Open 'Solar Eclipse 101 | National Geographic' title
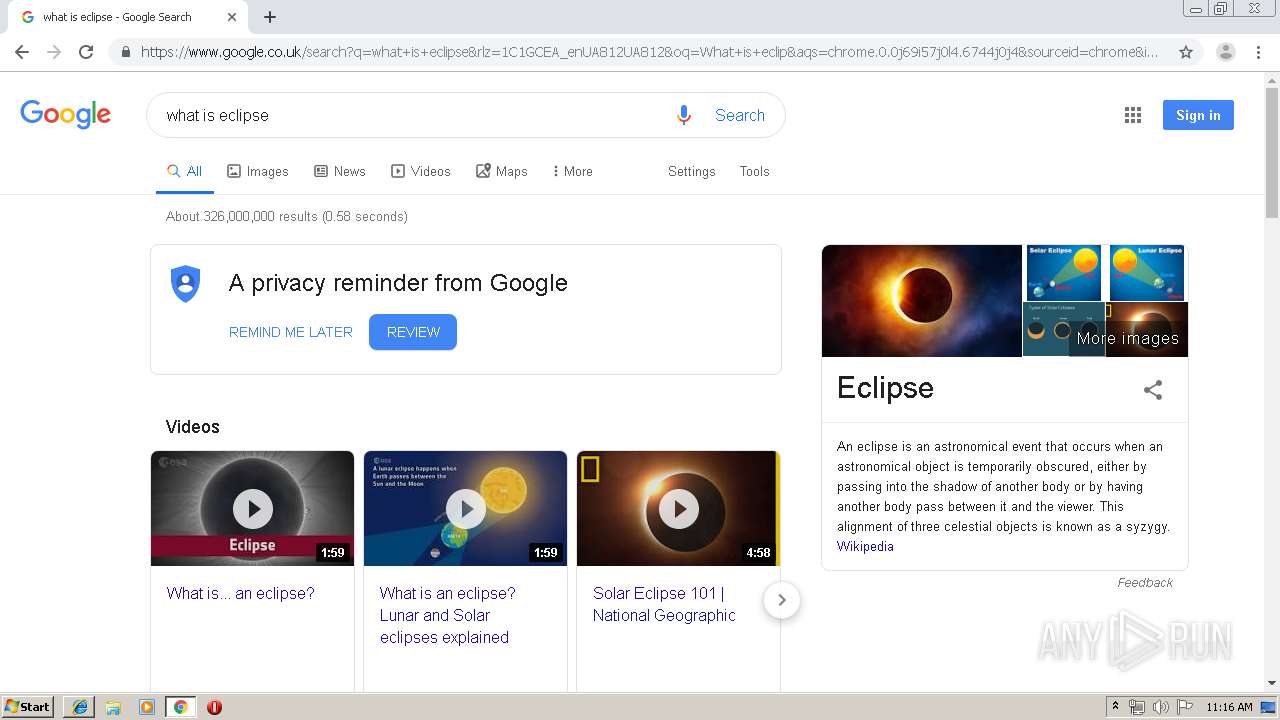The width and height of the screenshot is (1280, 720). (x=664, y=604)
